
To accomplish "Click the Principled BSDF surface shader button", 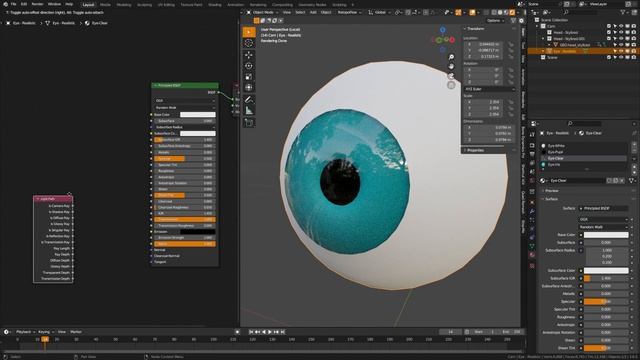I will point(603,208).
